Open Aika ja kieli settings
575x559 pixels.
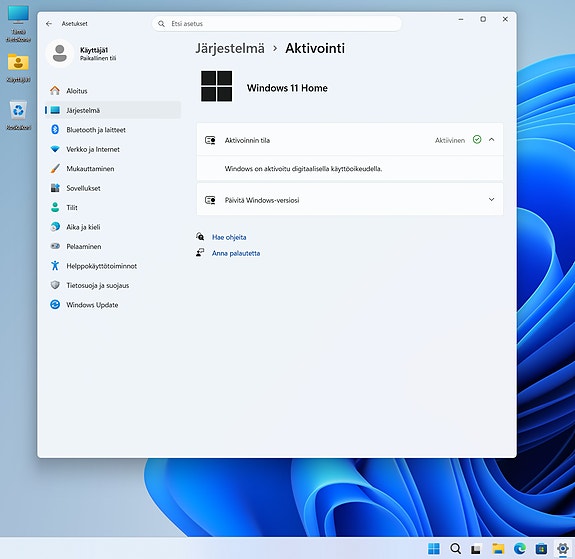113,227
